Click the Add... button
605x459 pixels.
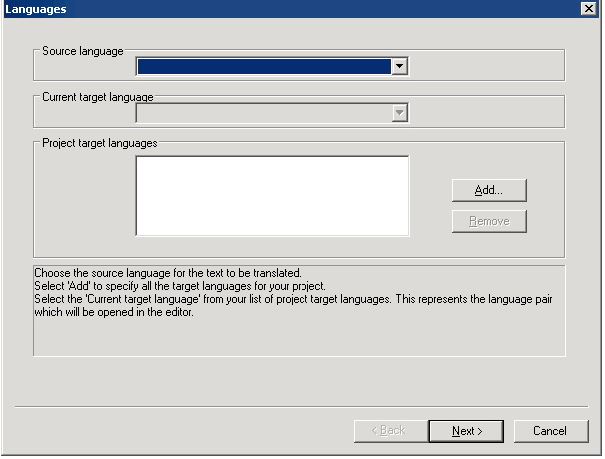(491, 191)
